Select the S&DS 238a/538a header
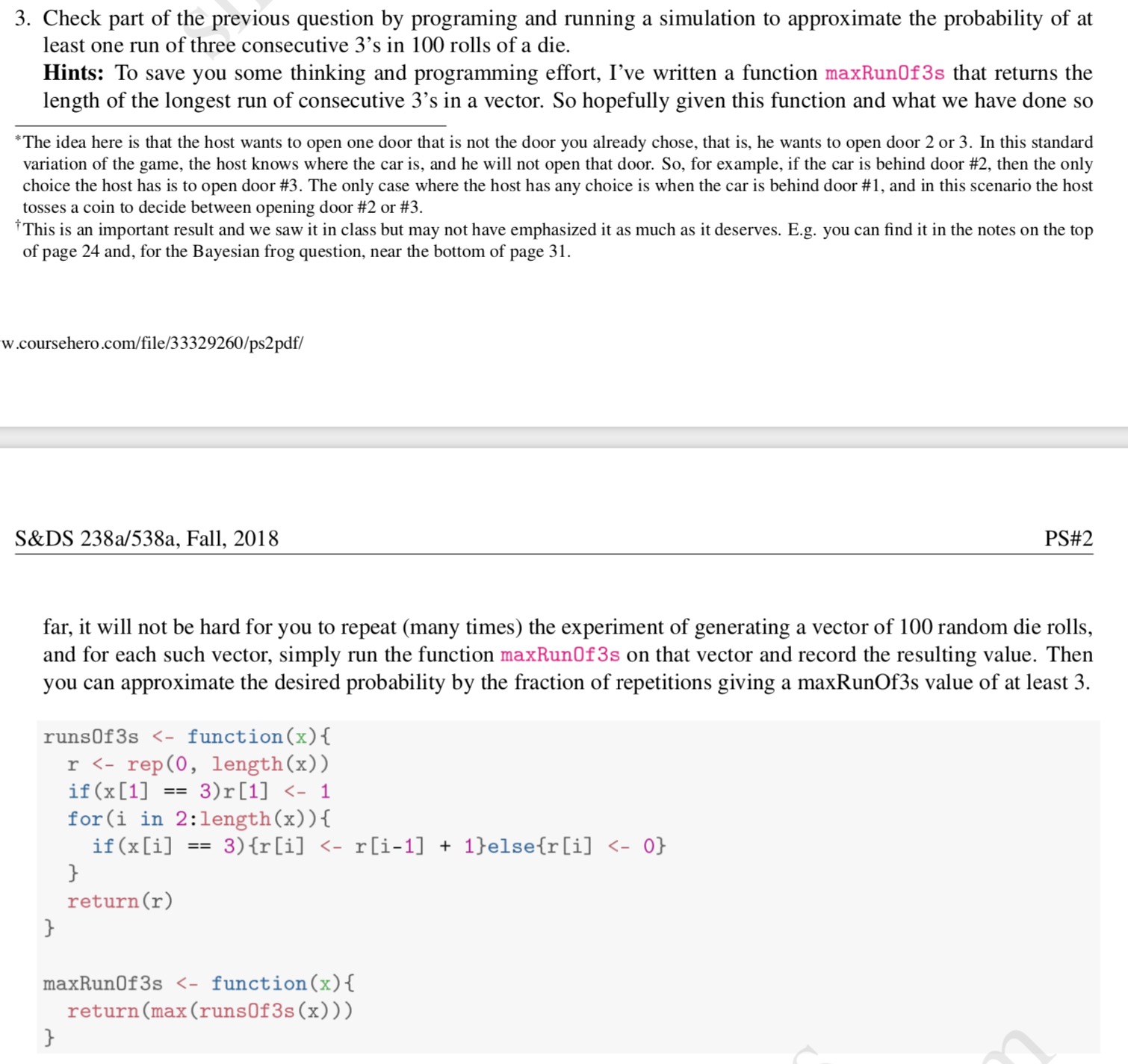Image resolution: width=1128 pixels, height=1064 pixels. pos(146,537)
